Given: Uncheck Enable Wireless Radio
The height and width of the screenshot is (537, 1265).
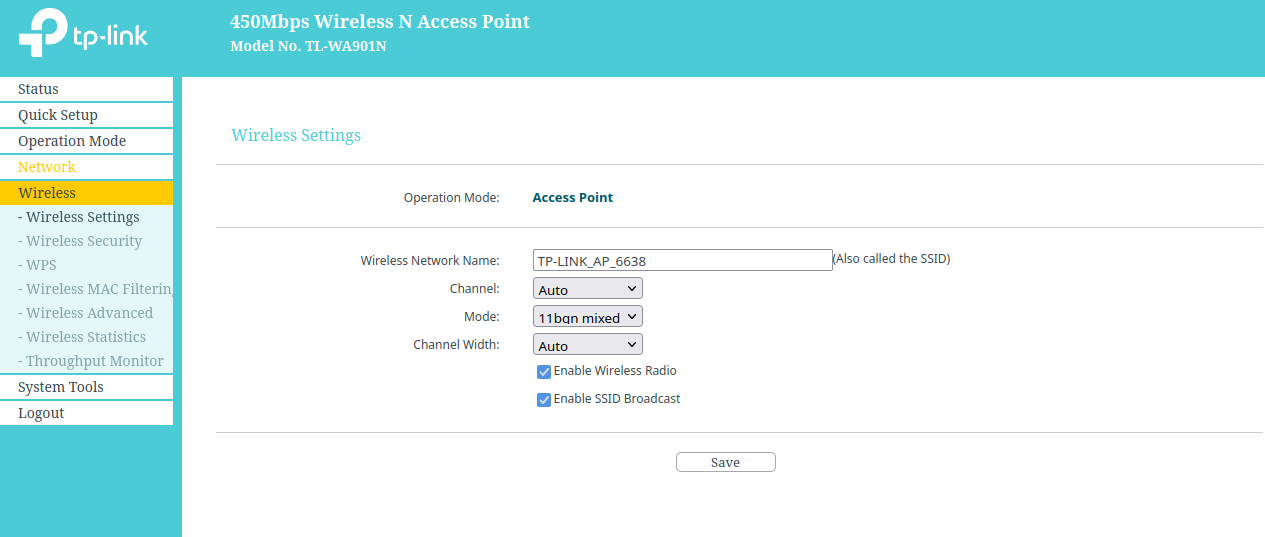Looking at the screenshot, I should click(544, 372).
